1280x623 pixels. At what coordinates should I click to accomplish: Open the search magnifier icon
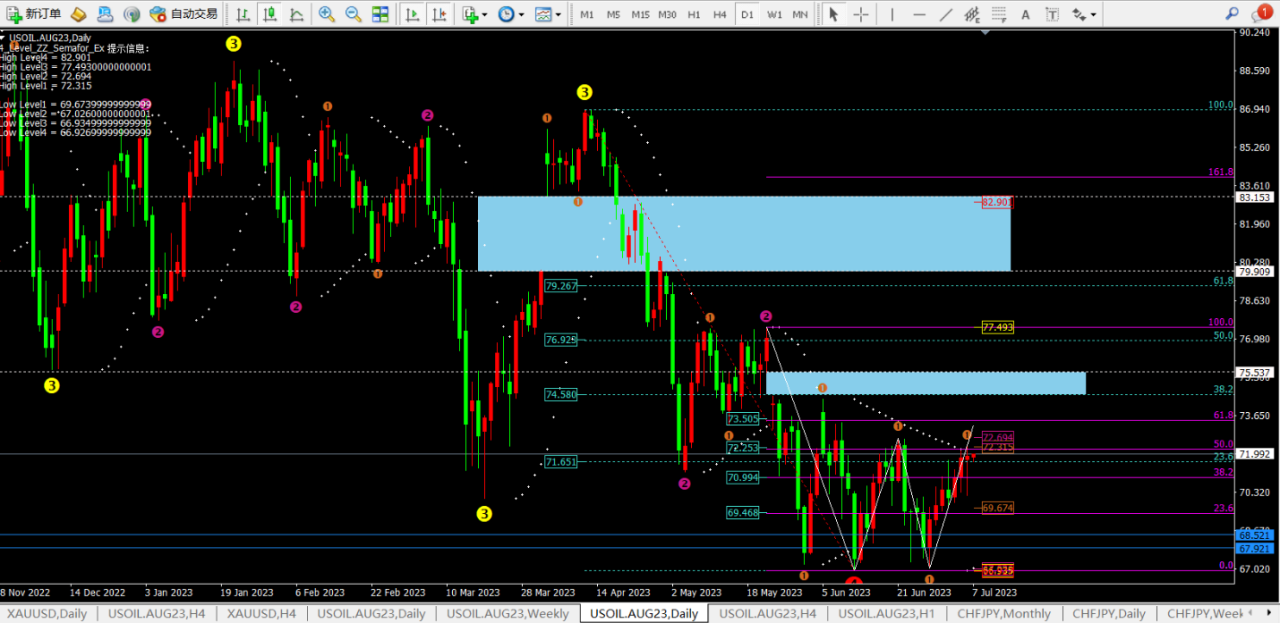pos(1232,14)
